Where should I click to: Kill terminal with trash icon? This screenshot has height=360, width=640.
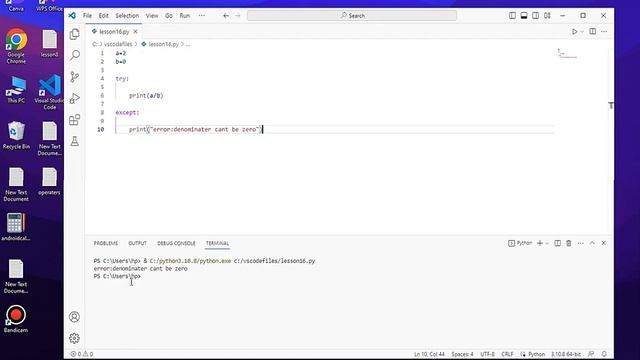(569, 243)
